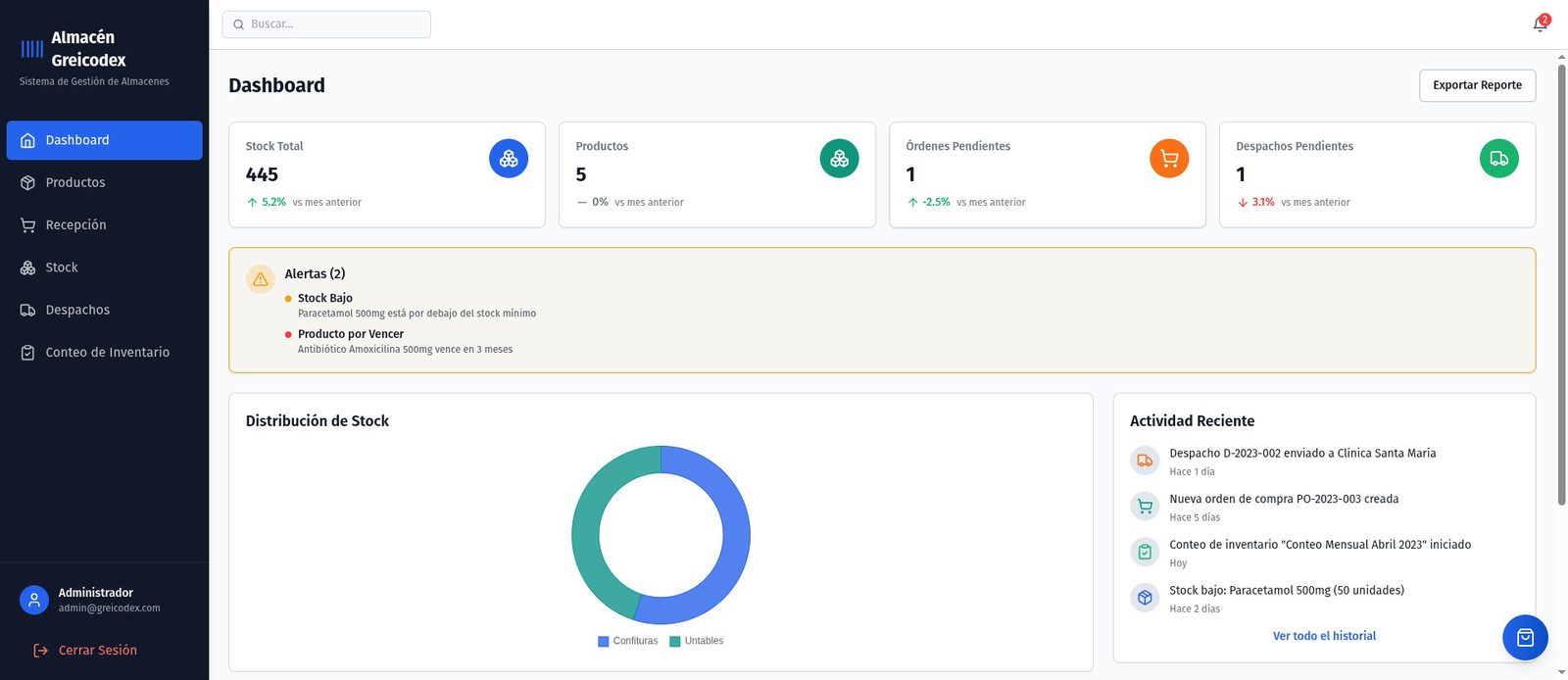Open the notifications bell icon
1568x680 pixels.
(1540, 24)
